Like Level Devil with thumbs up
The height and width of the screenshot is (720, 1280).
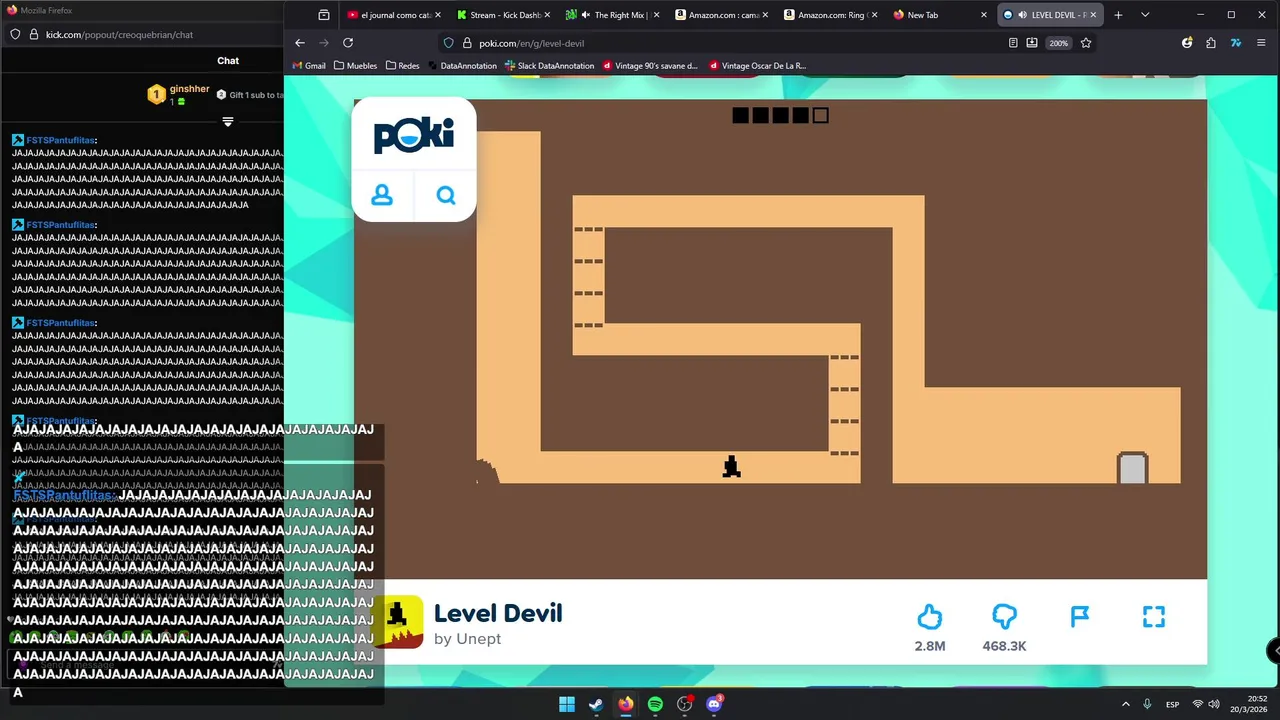930,616
